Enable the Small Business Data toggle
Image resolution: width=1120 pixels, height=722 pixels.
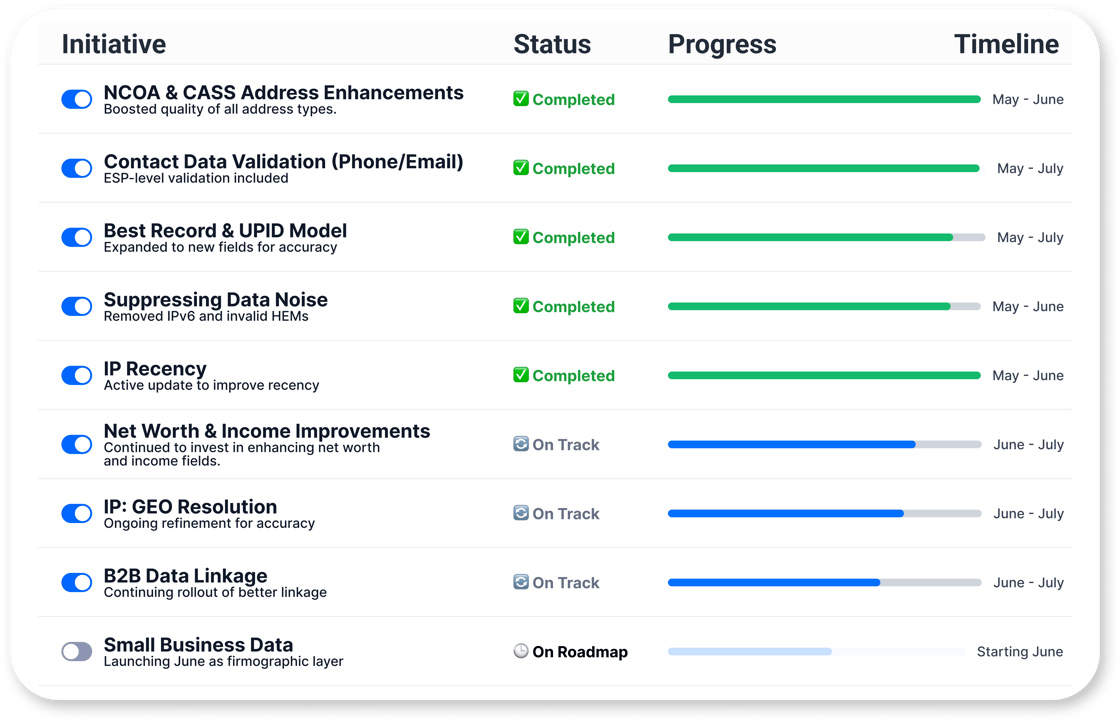click(76, 651)
